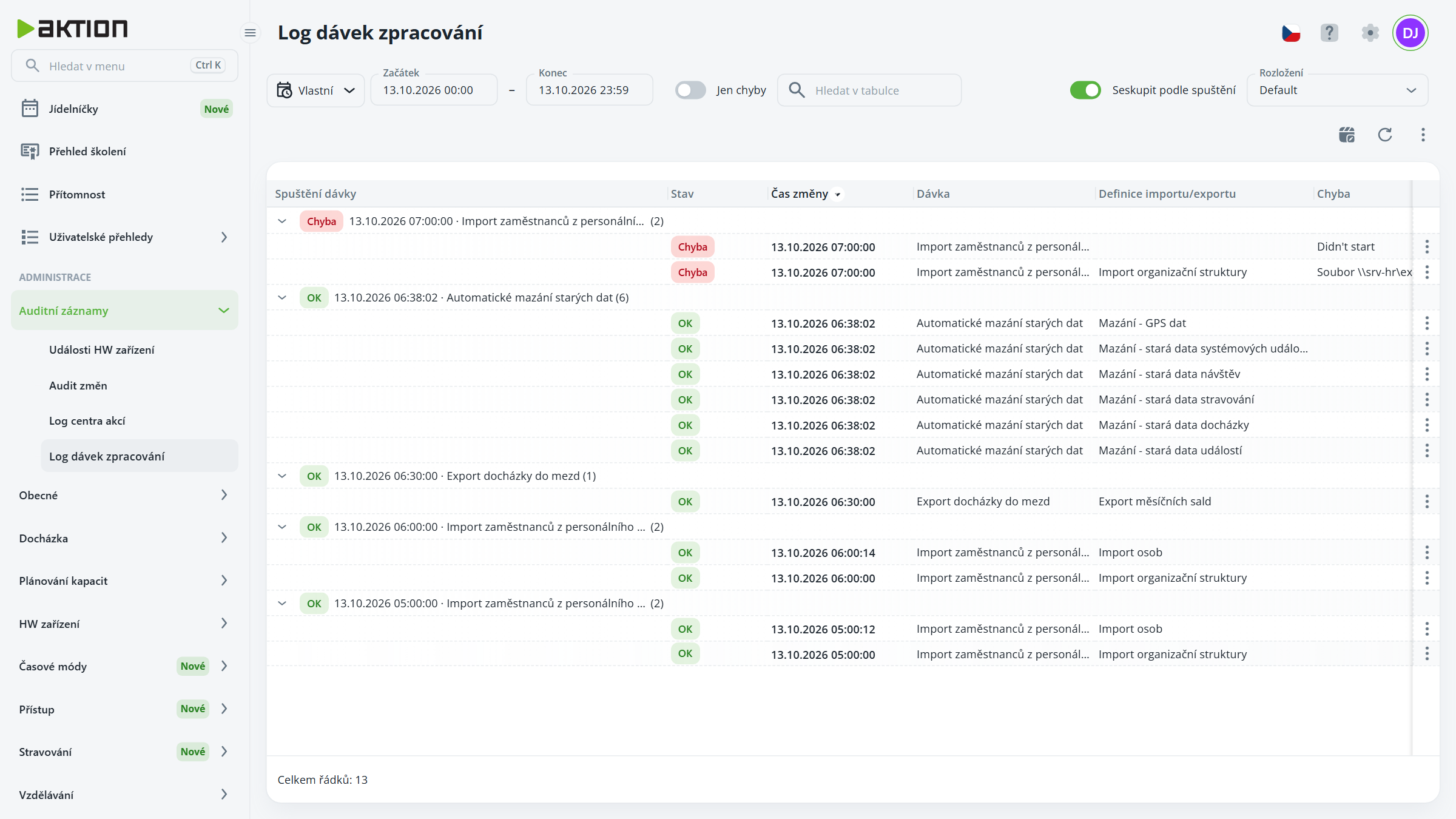Click the Přehled školení icon
This screenshot has width=1456, height=819.
coord(30,151)
